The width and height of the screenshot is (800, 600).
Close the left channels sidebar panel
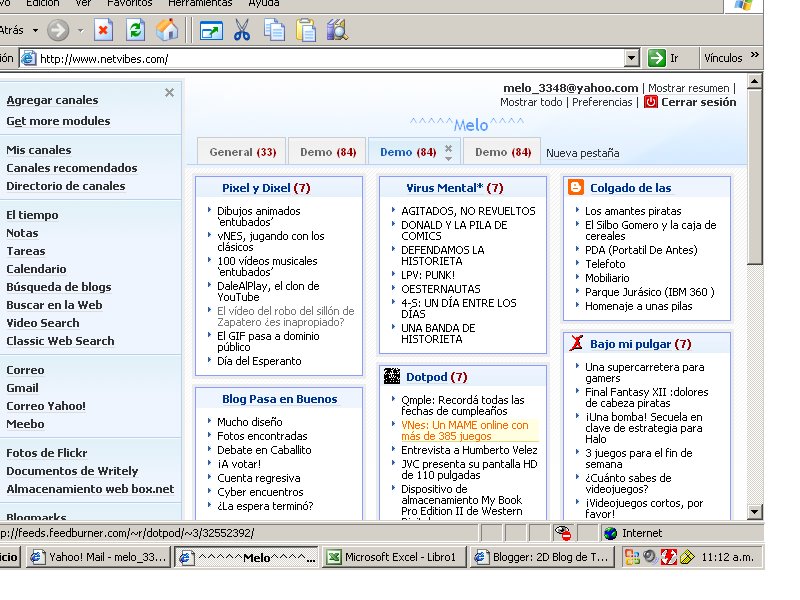169,92
